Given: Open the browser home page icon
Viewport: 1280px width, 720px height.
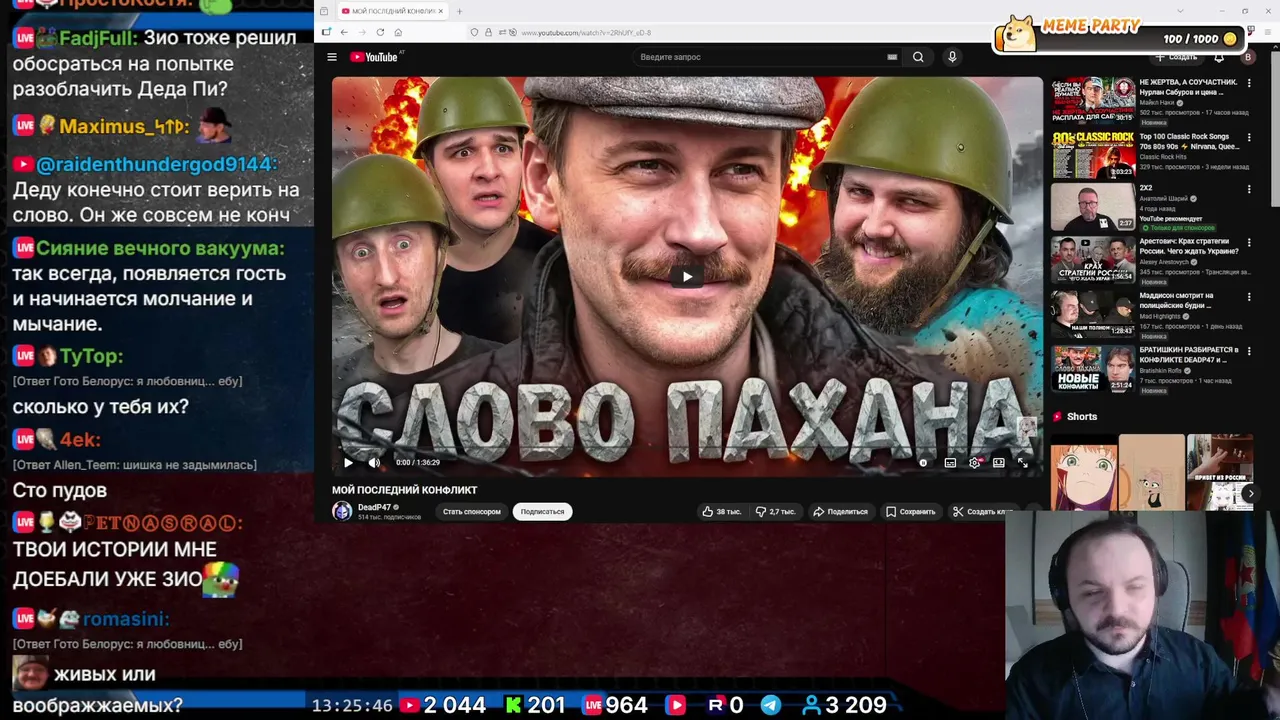Looking at the screenshot, I should pyautogui.click(x=398, y=32).
